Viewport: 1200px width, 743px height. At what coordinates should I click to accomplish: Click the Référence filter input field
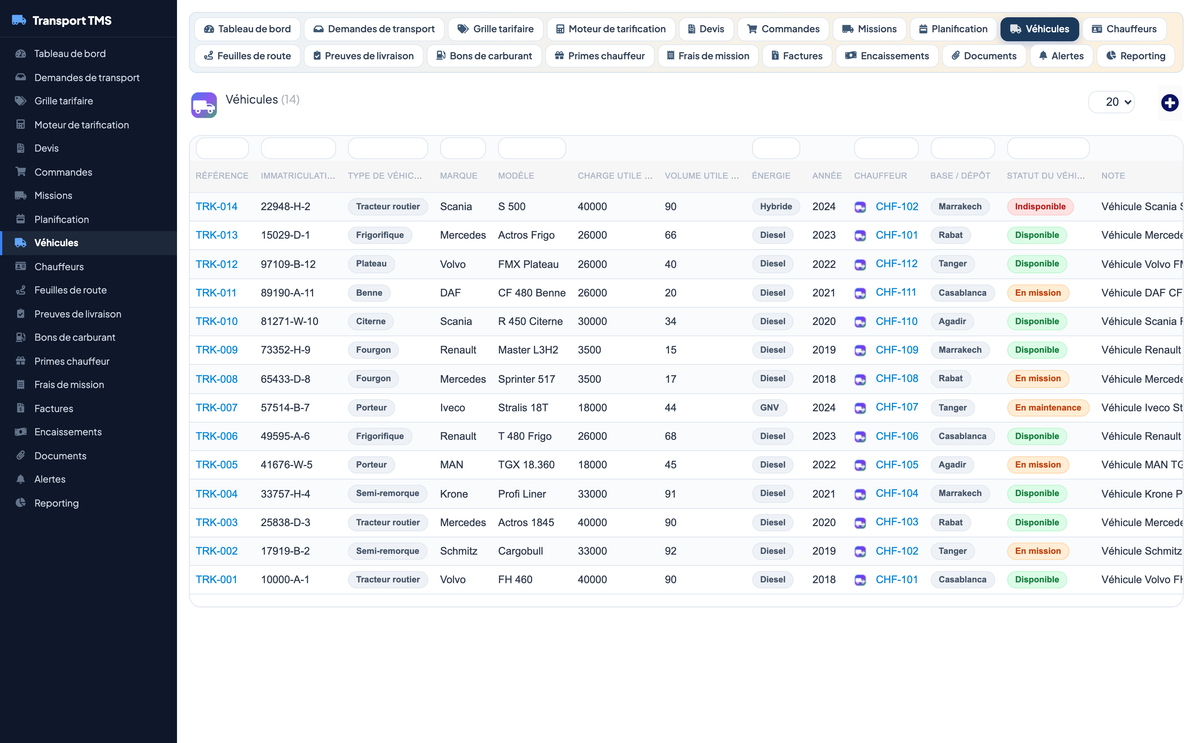click(x=222, y=149)
